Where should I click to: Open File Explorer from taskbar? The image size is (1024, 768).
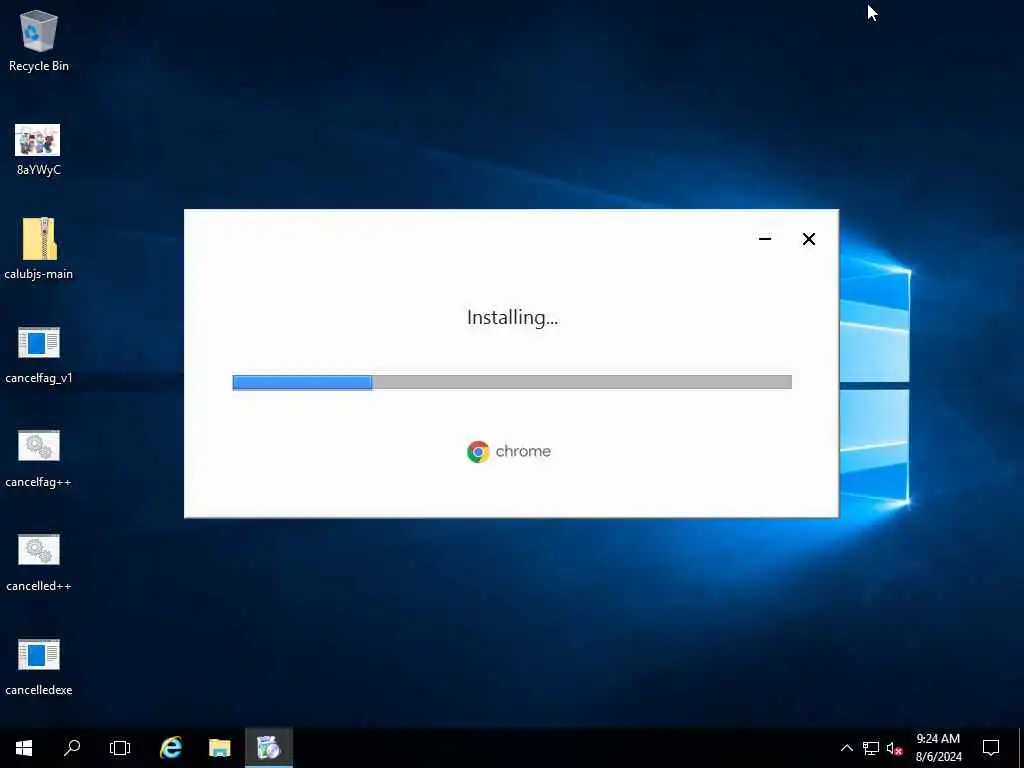[219, 748]
